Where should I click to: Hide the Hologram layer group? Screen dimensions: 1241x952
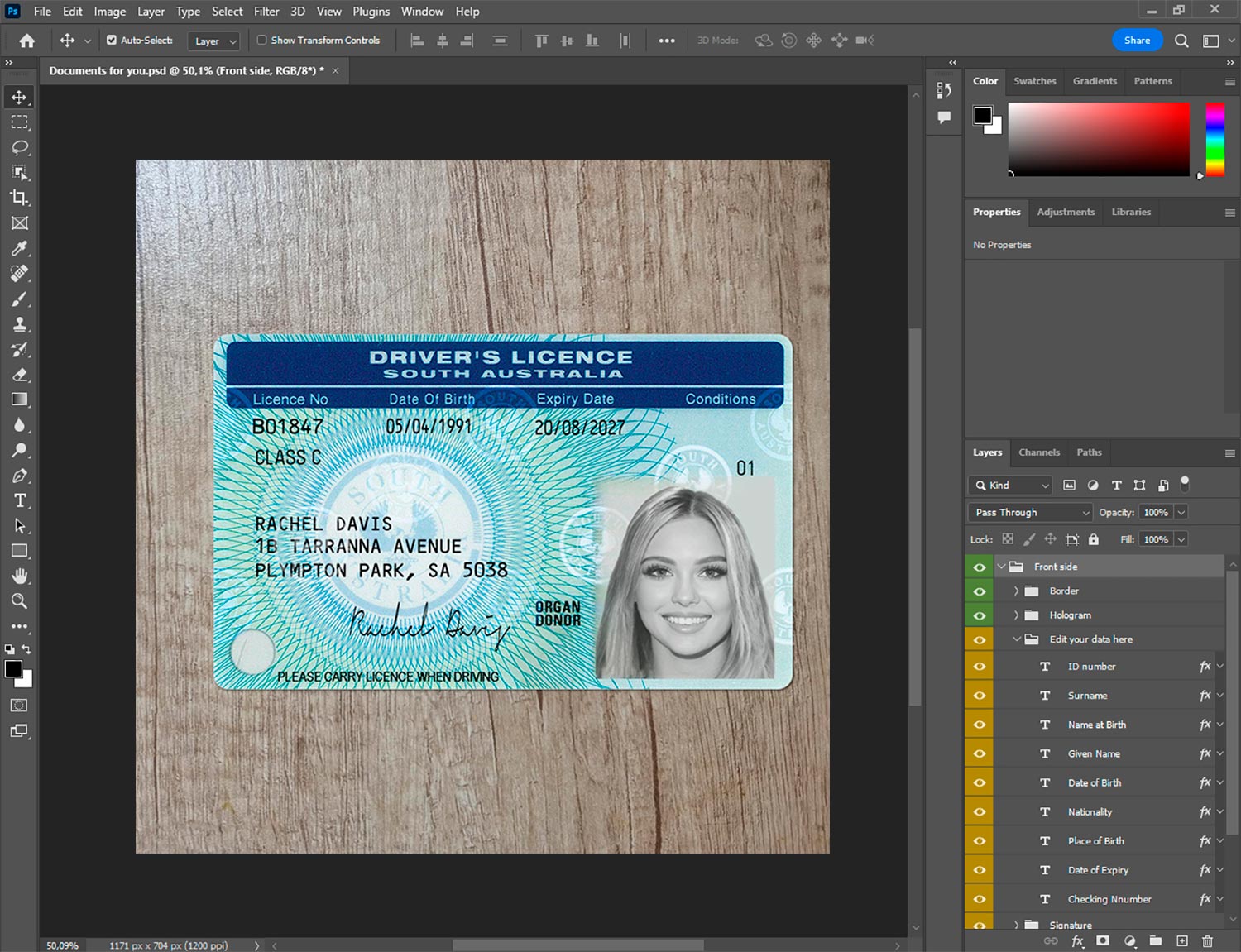coord(980,615)
